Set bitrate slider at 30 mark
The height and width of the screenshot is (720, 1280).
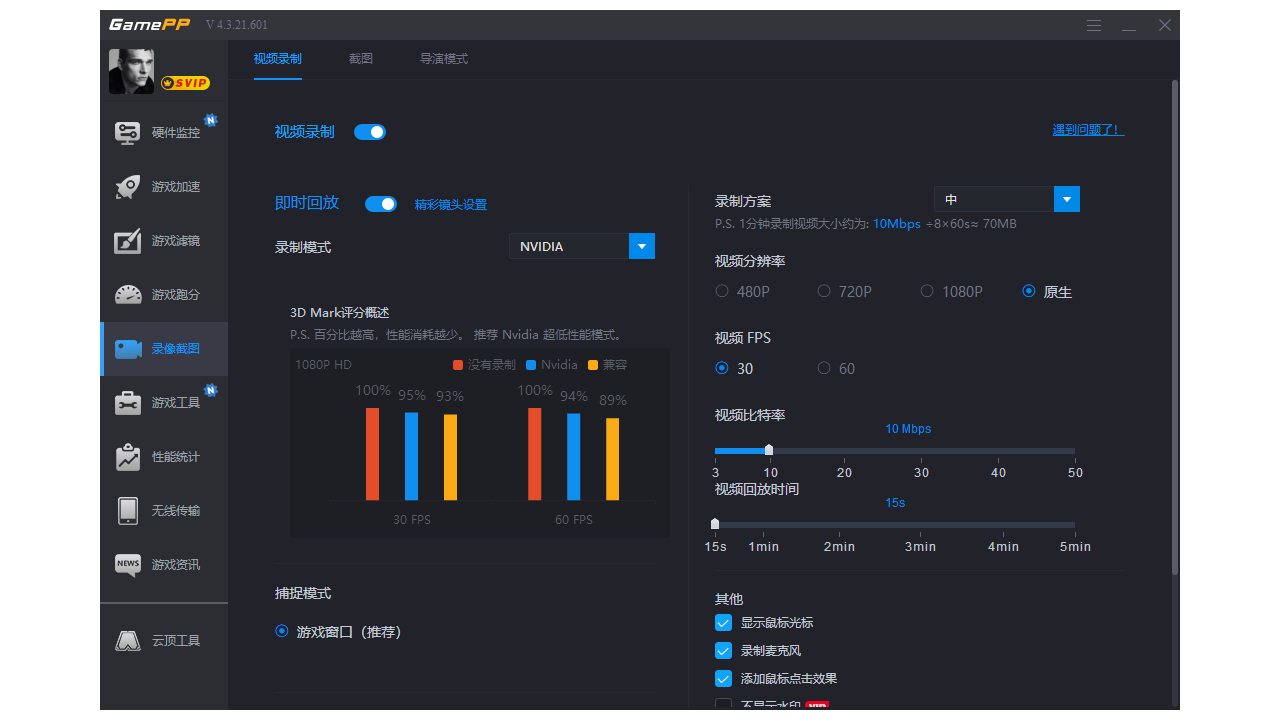click(921, 451)
